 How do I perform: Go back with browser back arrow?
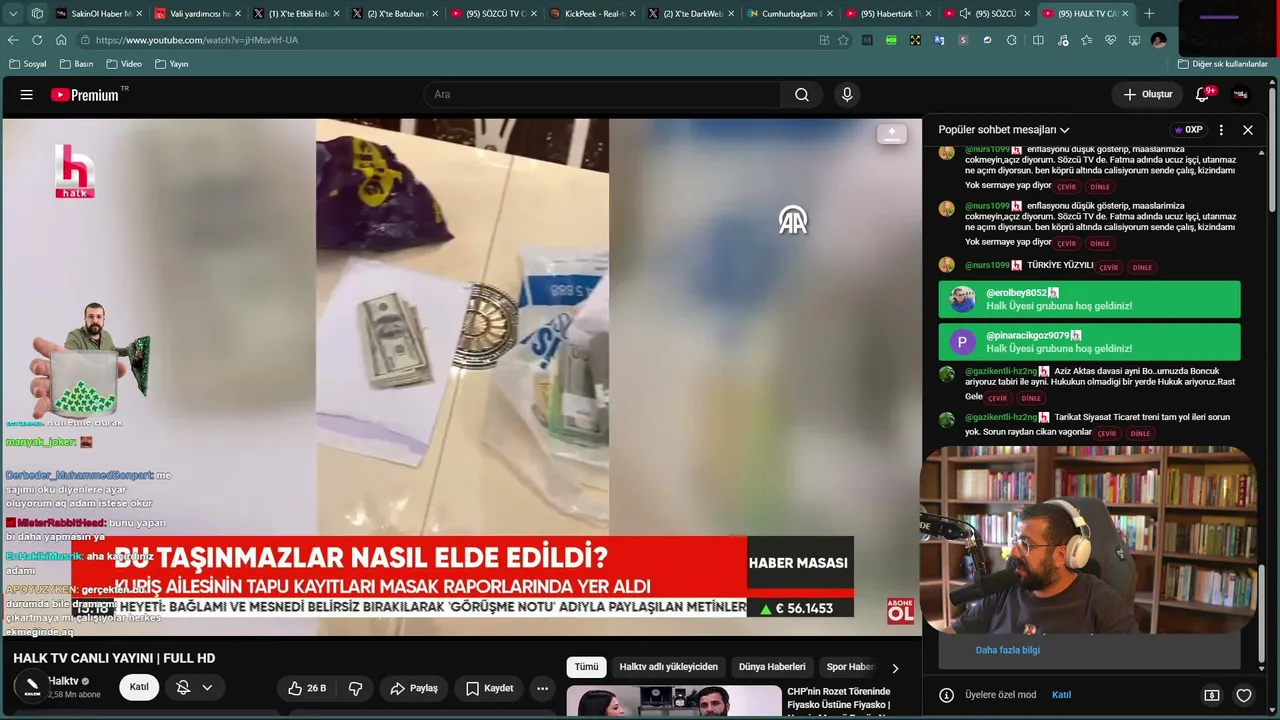pyautogui.click(x=13, y=40)
